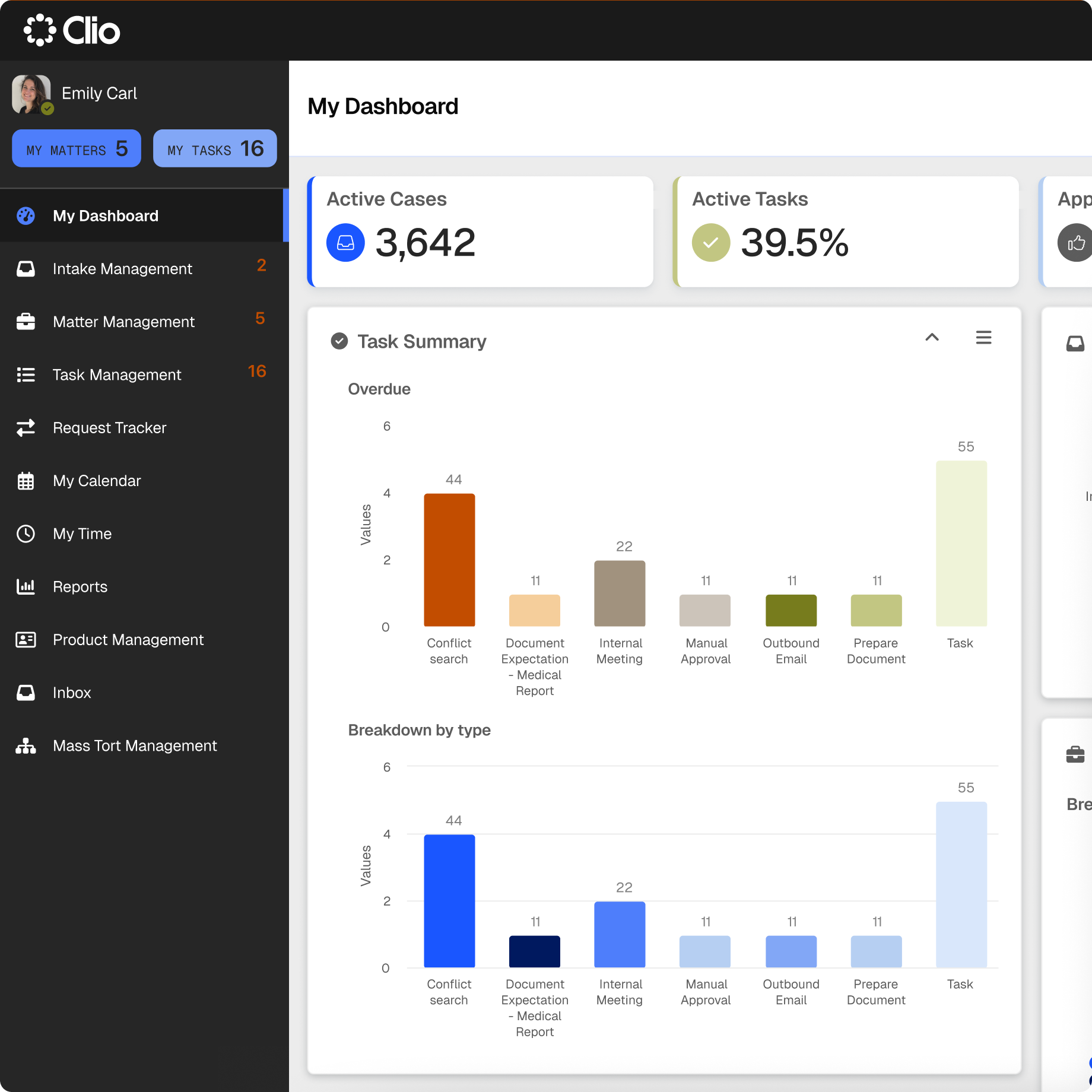Image resolution: width=1092 pixels, height=1092 pixels.
Task: Click the Breakdown by type heading
Action: (x=420, y=730)
